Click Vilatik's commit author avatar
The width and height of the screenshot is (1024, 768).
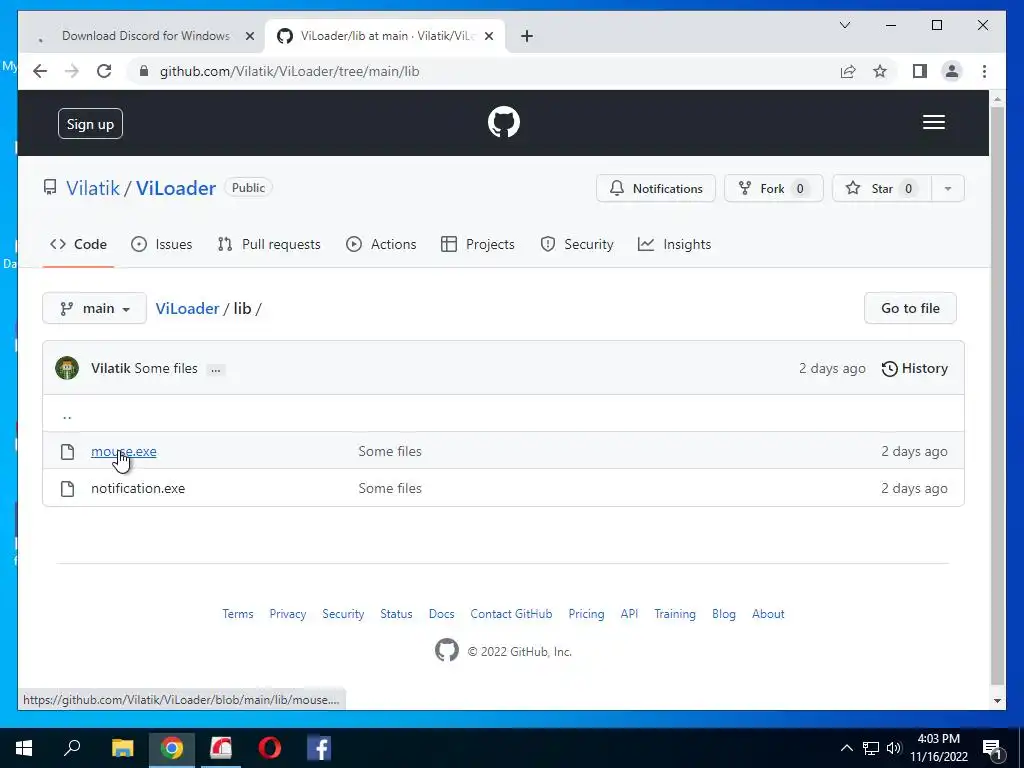(x=67, y=368)
